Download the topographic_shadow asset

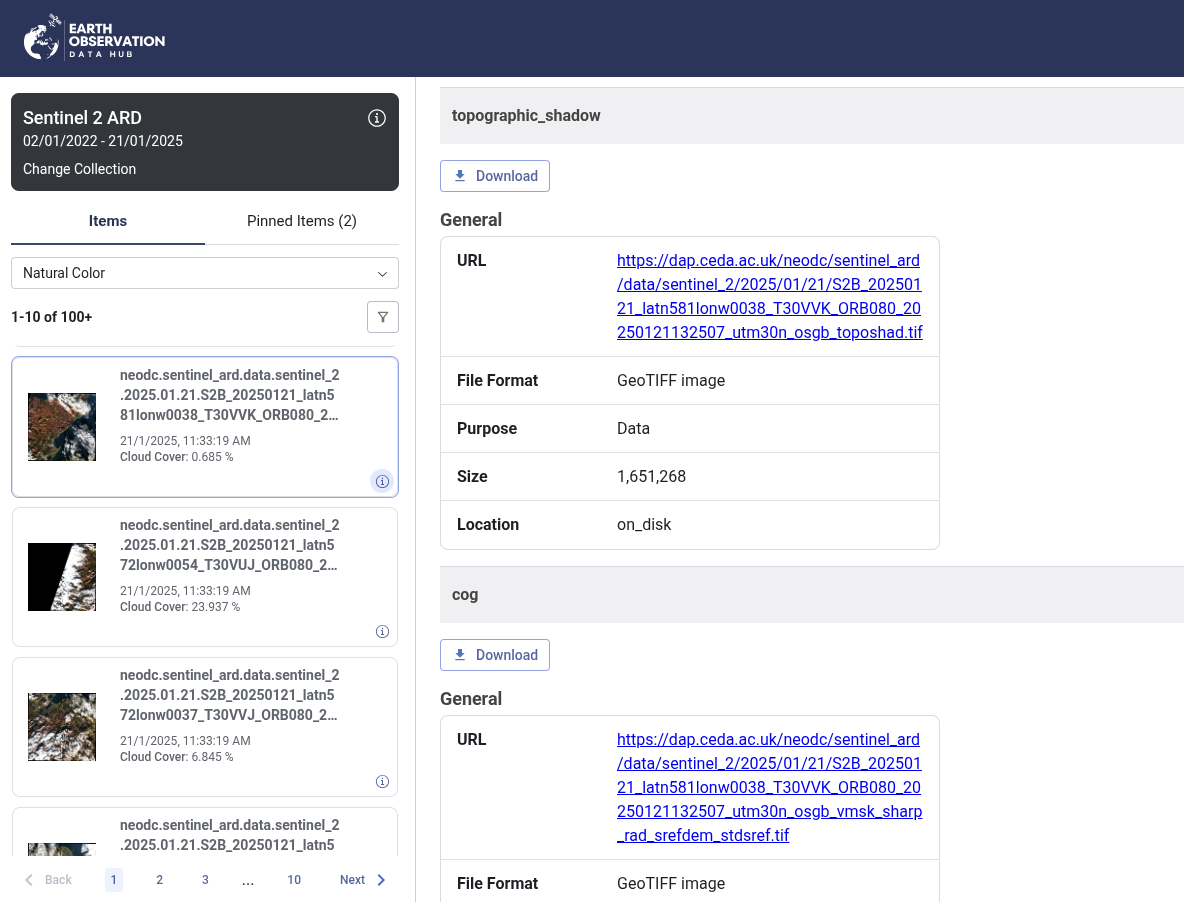495,176
